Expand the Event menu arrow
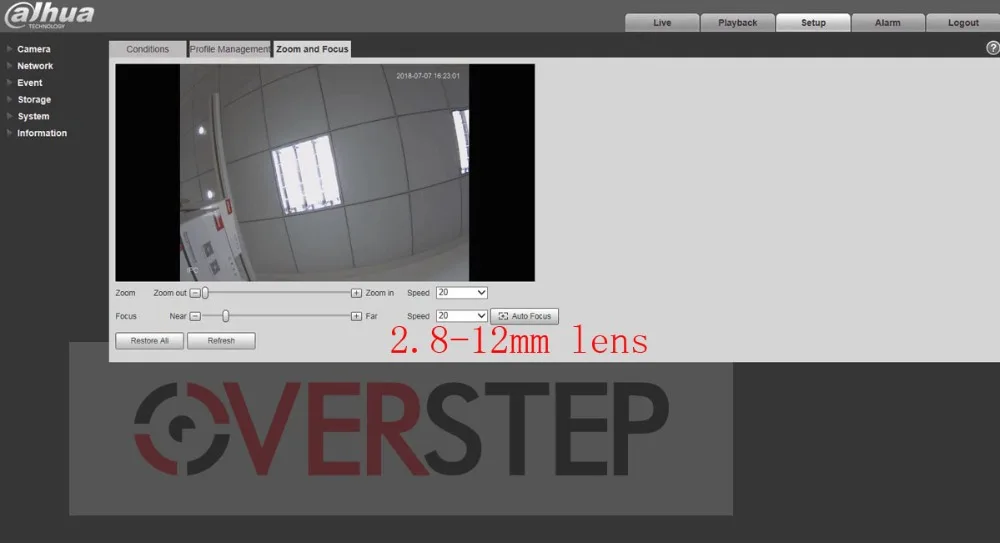This screenshot has height=543, width=1000. click(x=10, y=82)
